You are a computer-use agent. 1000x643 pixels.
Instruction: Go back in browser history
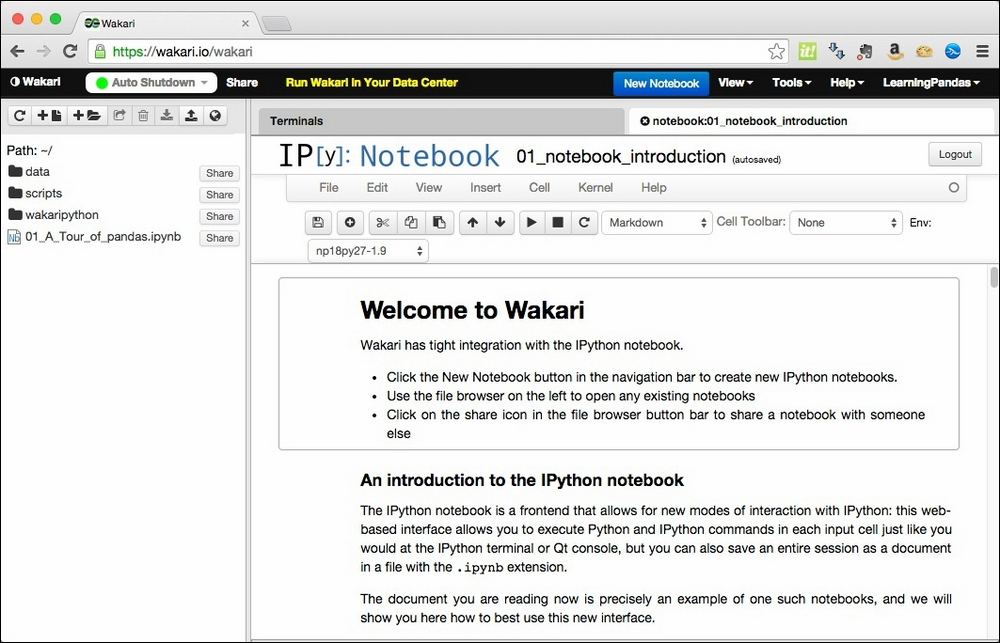[x=17, y=52]
